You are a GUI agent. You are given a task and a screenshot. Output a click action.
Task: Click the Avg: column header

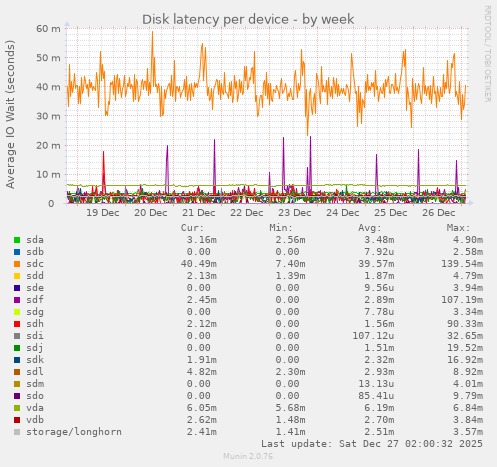point(370,228)
